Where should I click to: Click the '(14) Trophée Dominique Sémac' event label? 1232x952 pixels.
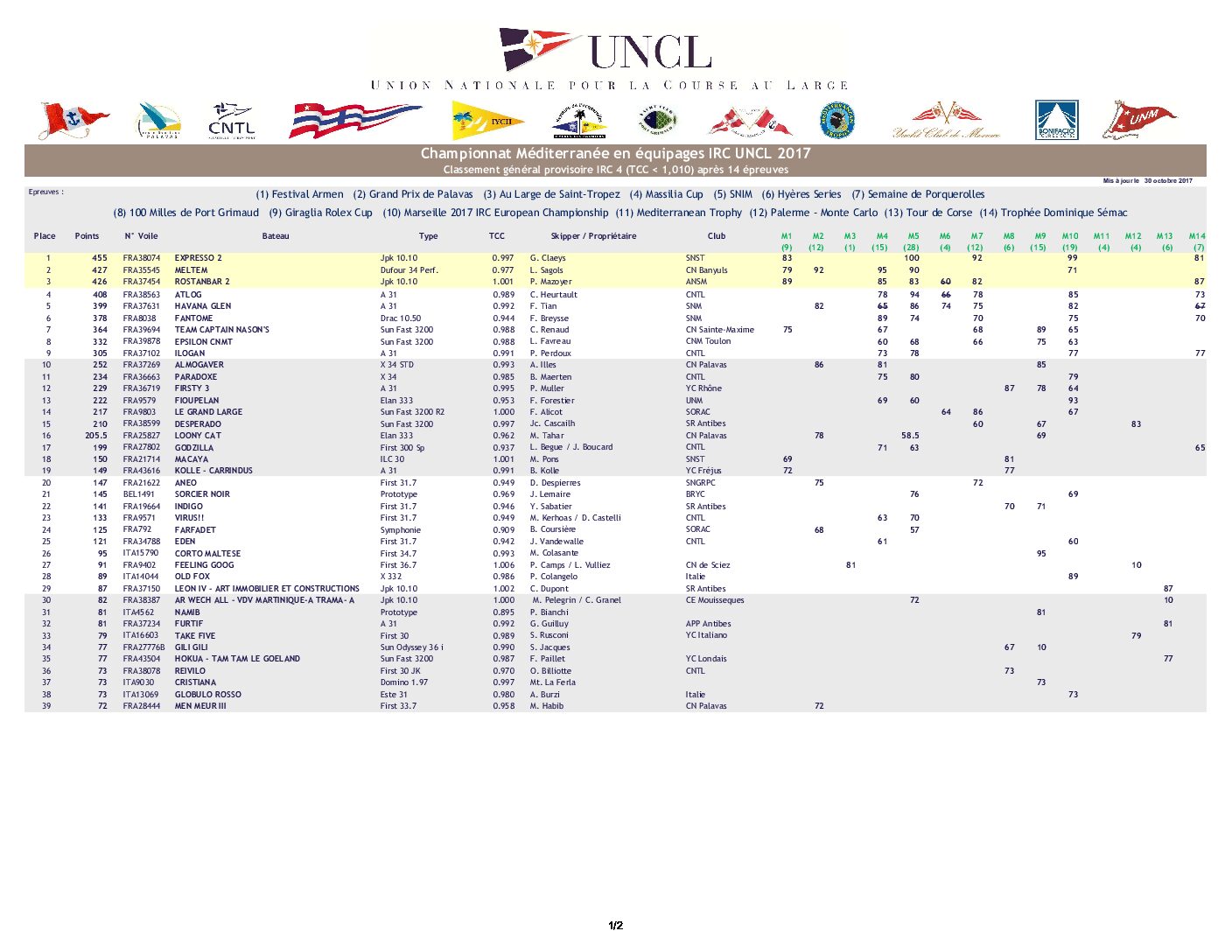click(x=1053, y=213)
